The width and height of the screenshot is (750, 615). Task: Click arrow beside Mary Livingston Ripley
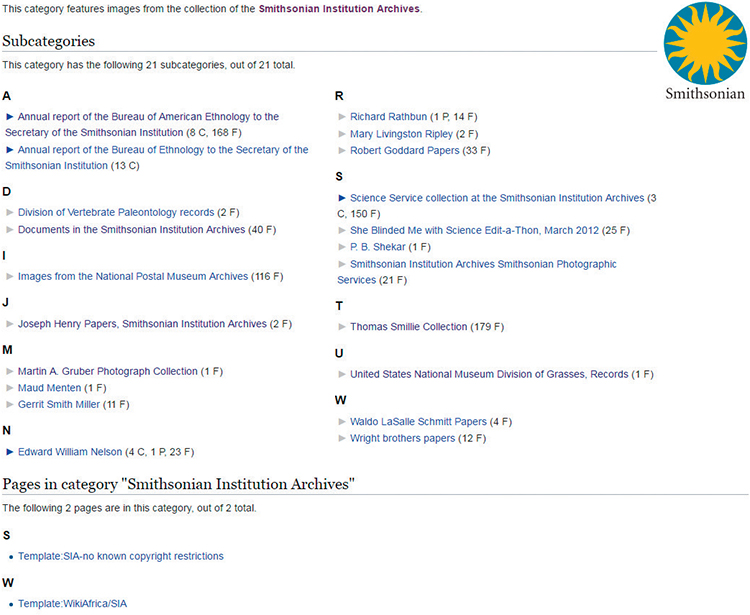(x=342, y=134)
